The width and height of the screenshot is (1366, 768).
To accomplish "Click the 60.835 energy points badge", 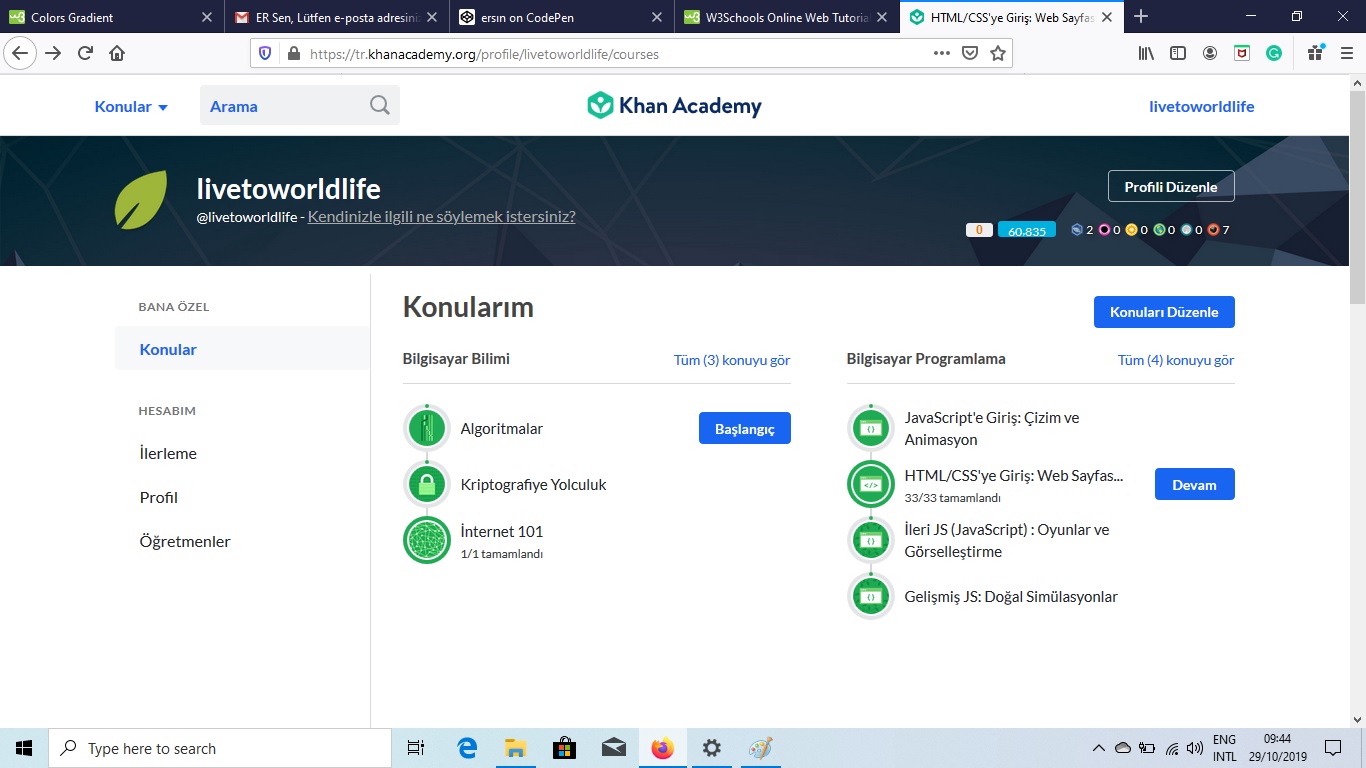I will click(x=1027, y=230).
